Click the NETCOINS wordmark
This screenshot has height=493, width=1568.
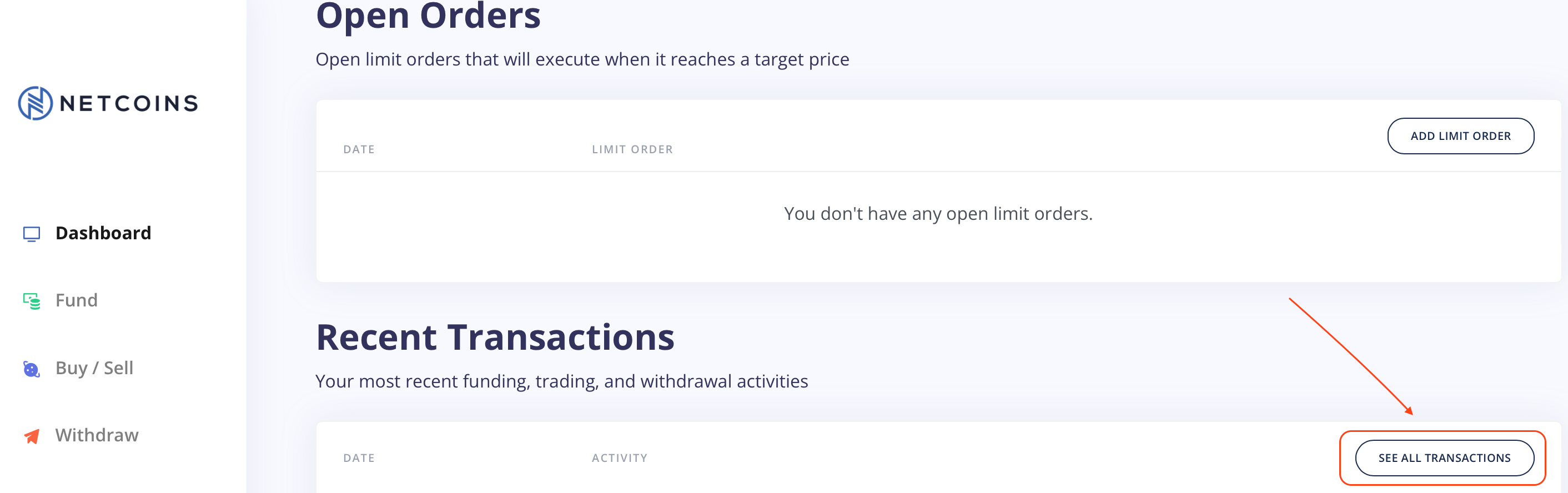[x=129, y=102]
